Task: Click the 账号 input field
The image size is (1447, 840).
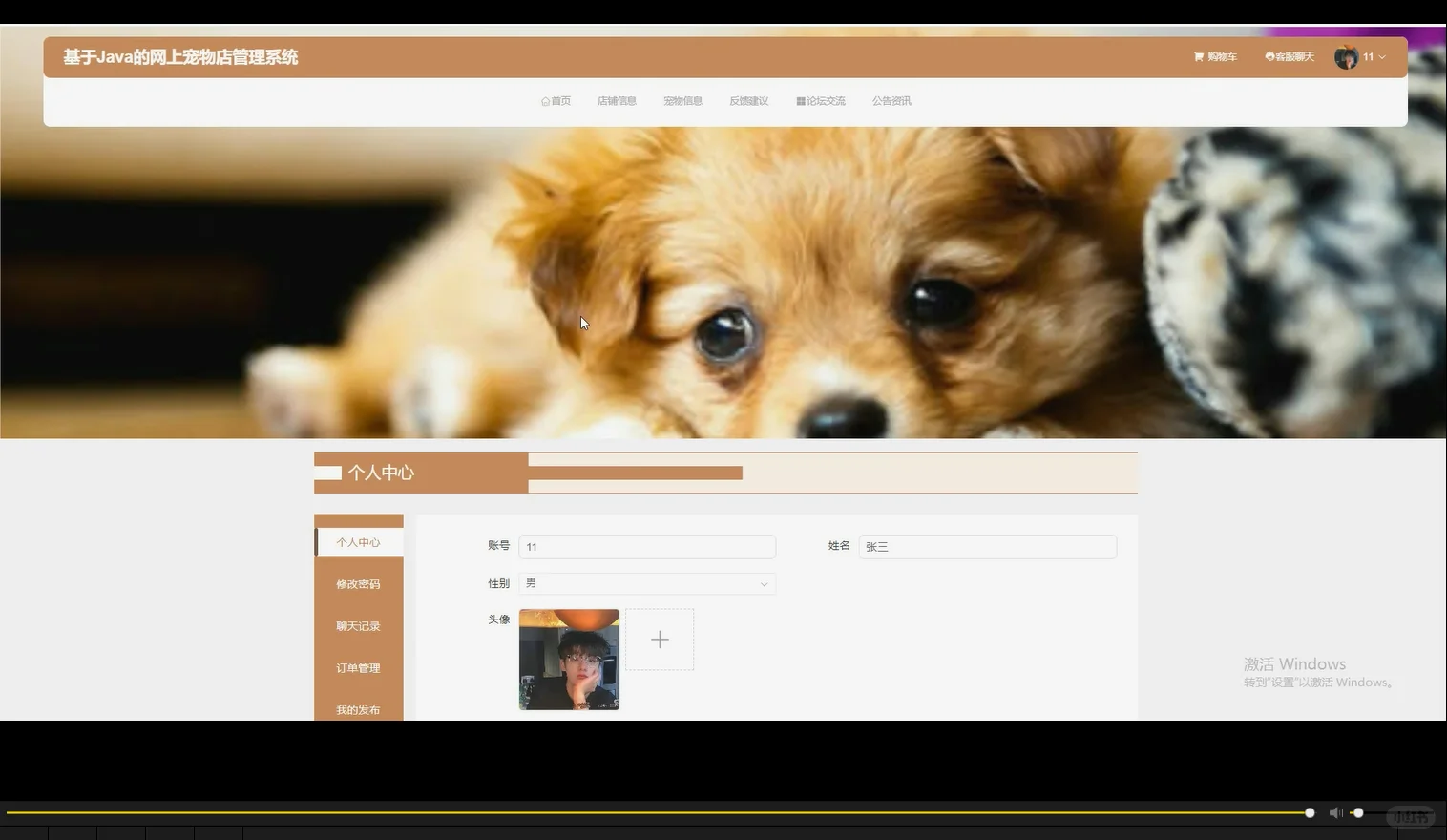Action: point(647,547)
